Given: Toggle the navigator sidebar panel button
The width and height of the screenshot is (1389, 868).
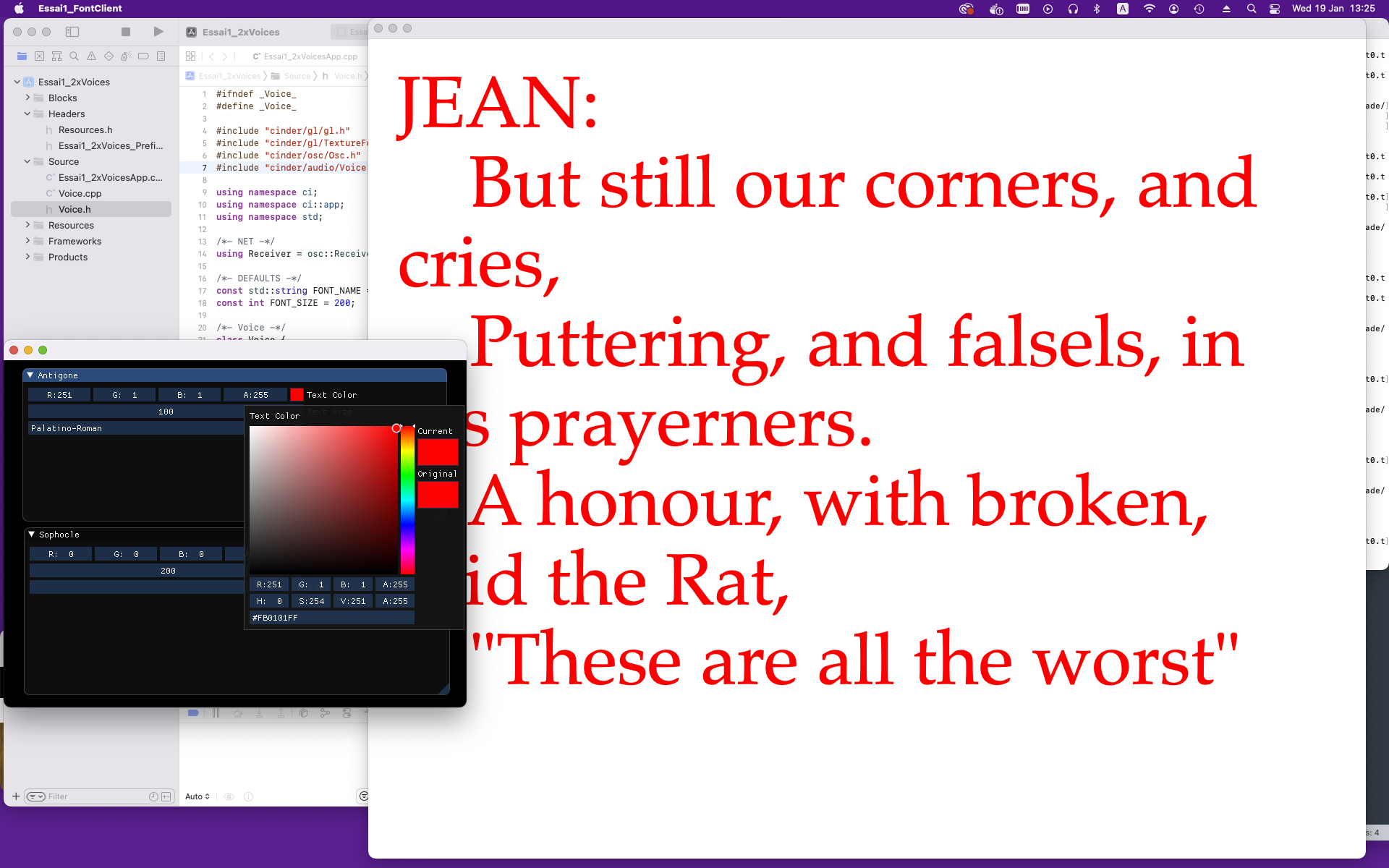Looking at the screenshot, I should (x=72, y=32).
